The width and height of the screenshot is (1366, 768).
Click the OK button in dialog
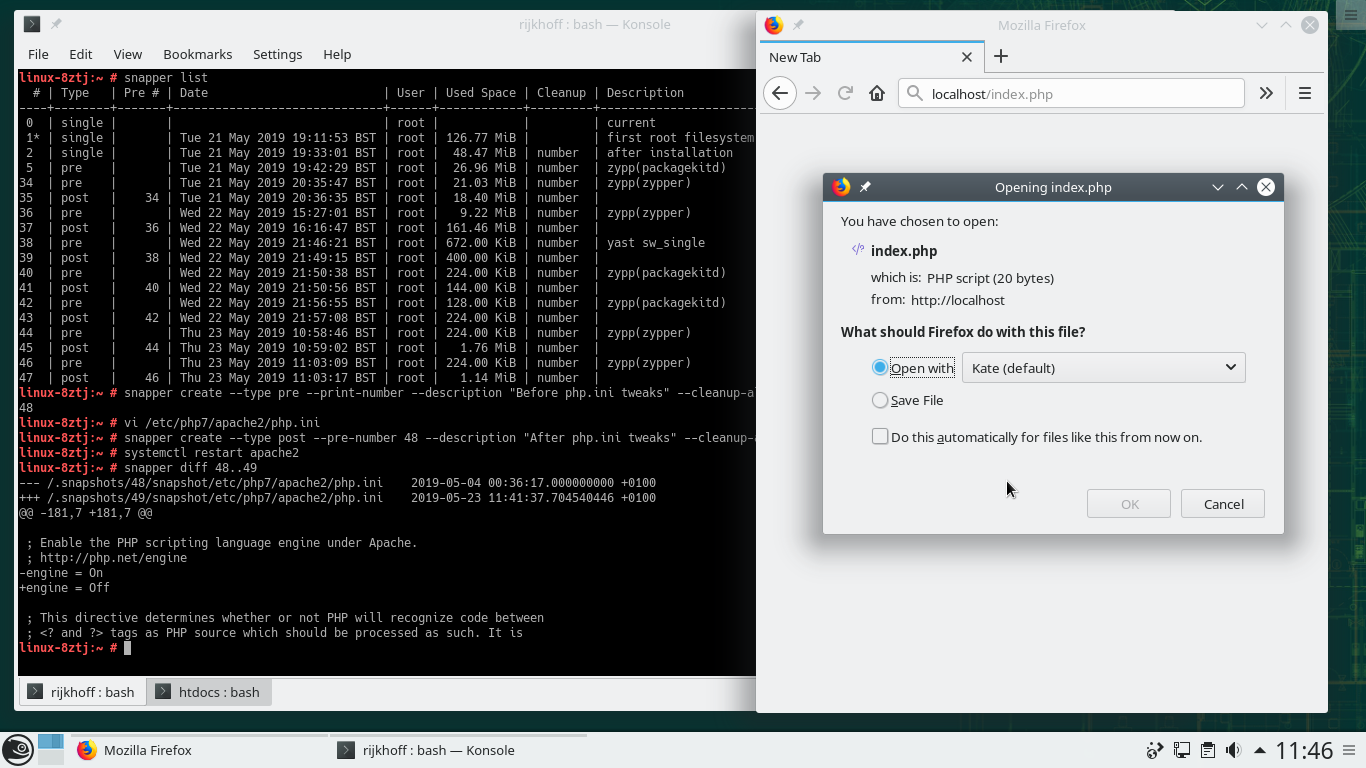pyautogui.click(x=1129, y=504)
